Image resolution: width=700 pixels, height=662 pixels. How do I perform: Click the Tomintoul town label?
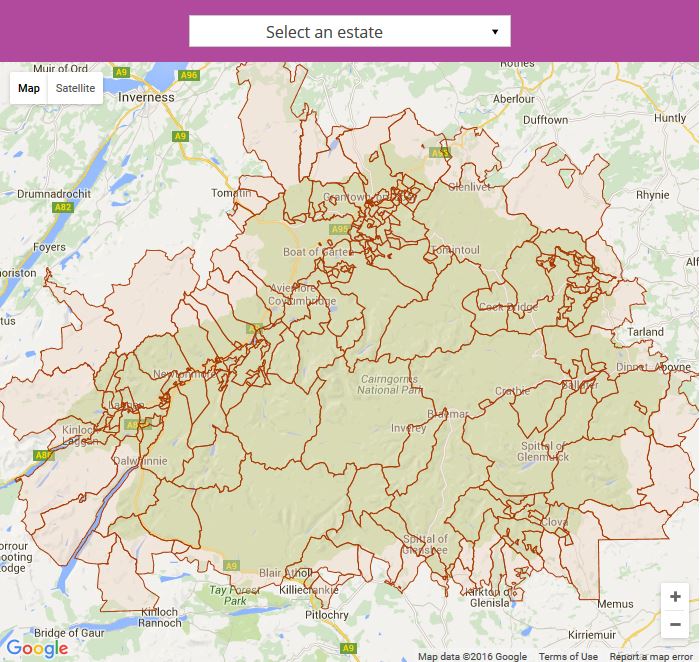pyautogui.click(x=455, y=250)
